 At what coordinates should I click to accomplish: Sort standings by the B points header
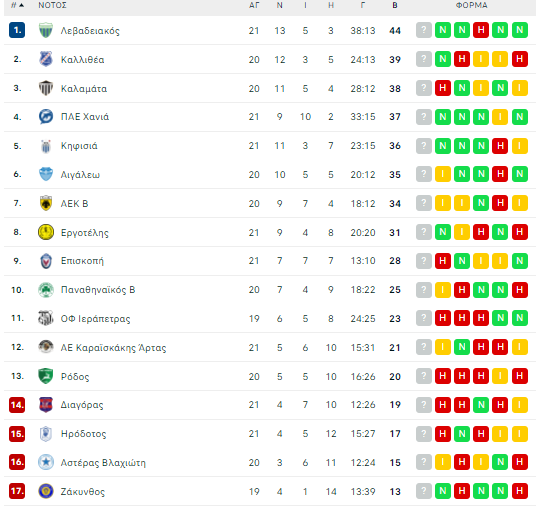[395, 5]
